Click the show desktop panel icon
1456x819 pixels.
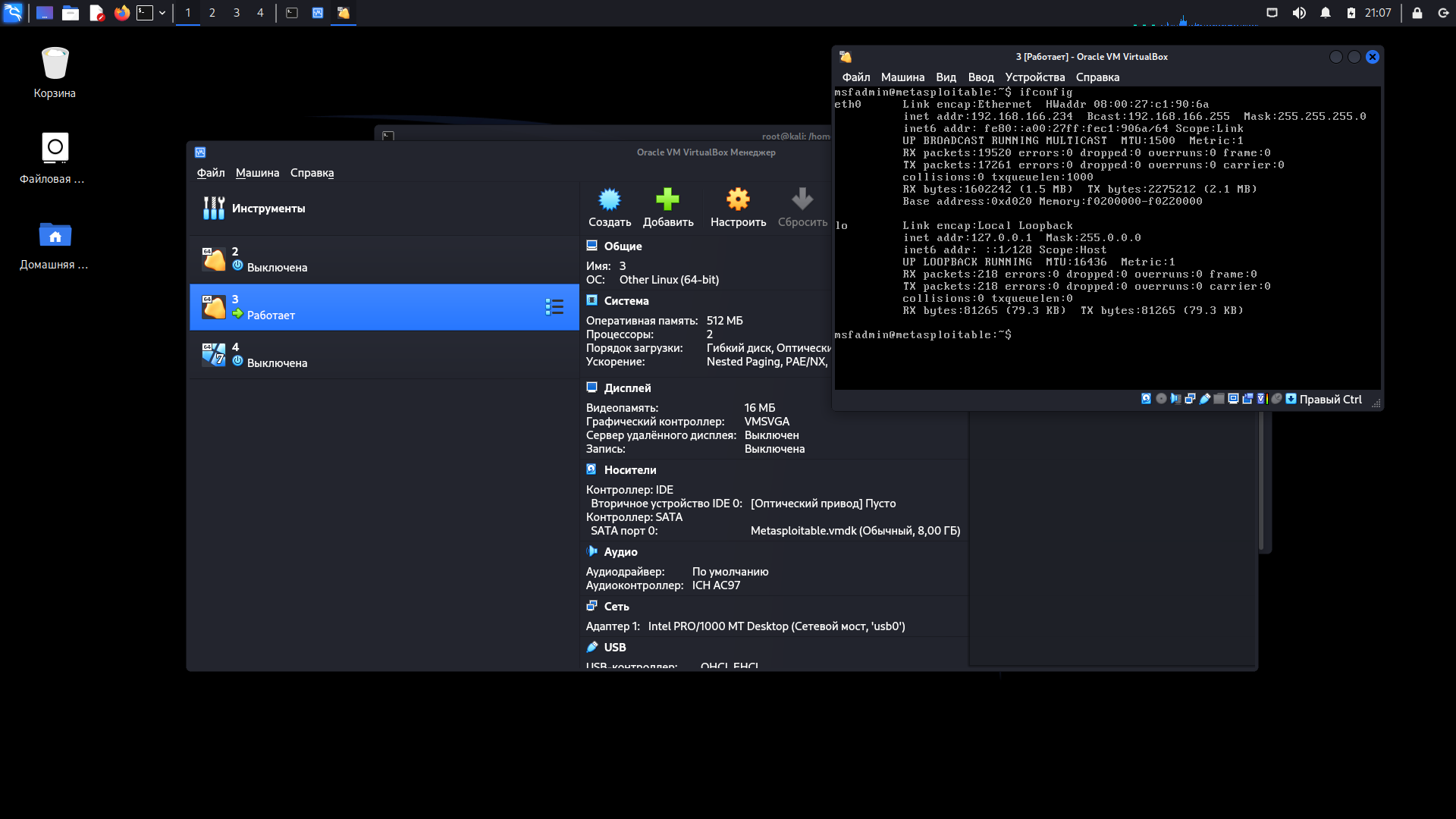[x=45, y=13]
